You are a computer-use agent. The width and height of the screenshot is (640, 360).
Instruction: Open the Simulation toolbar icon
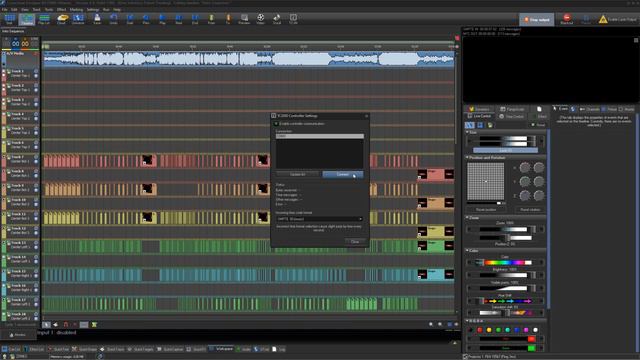[78, 19]
